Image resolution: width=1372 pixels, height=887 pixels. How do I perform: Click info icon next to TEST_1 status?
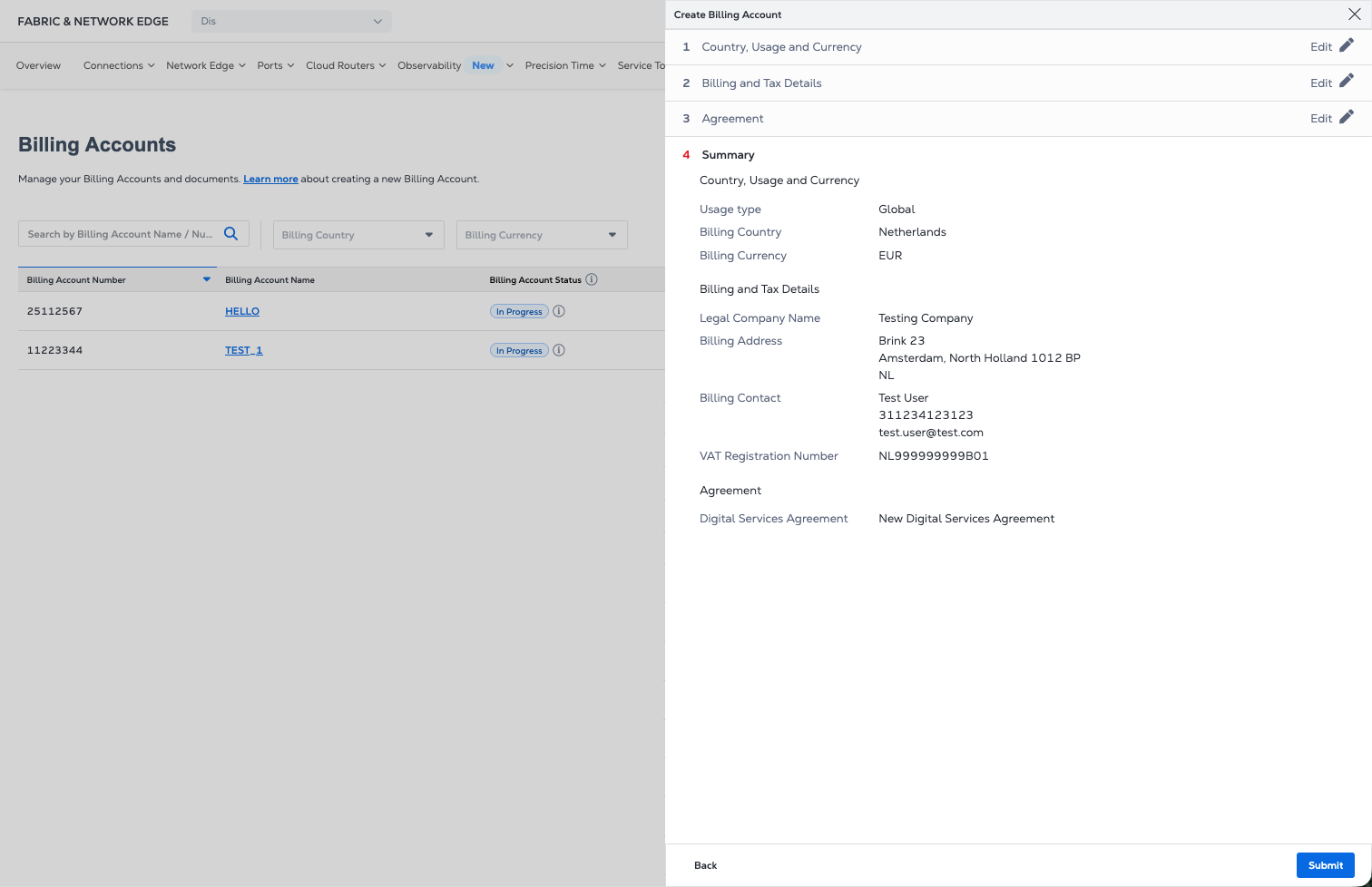click(x=559, y=350)
